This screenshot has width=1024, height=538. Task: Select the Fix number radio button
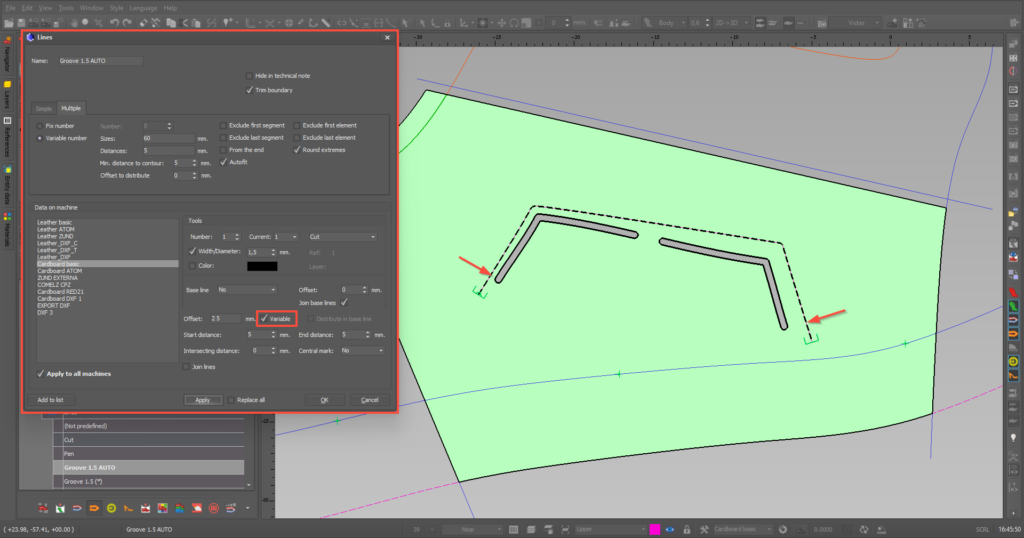coord(40,125)
